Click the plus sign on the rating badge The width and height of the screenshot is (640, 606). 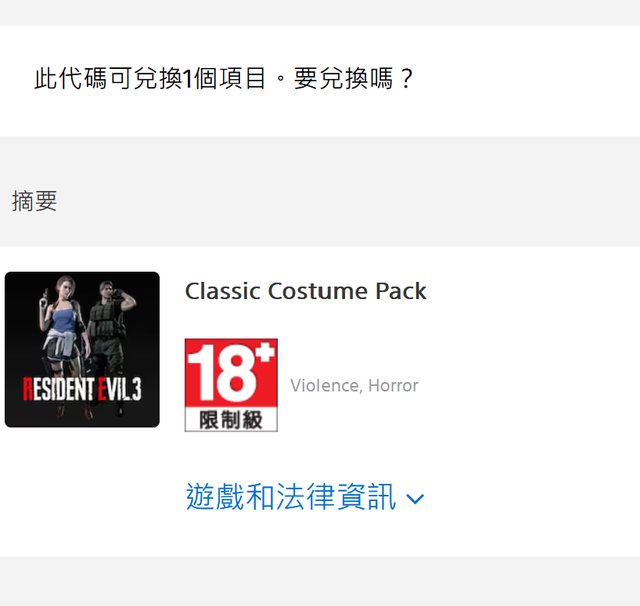266,352
